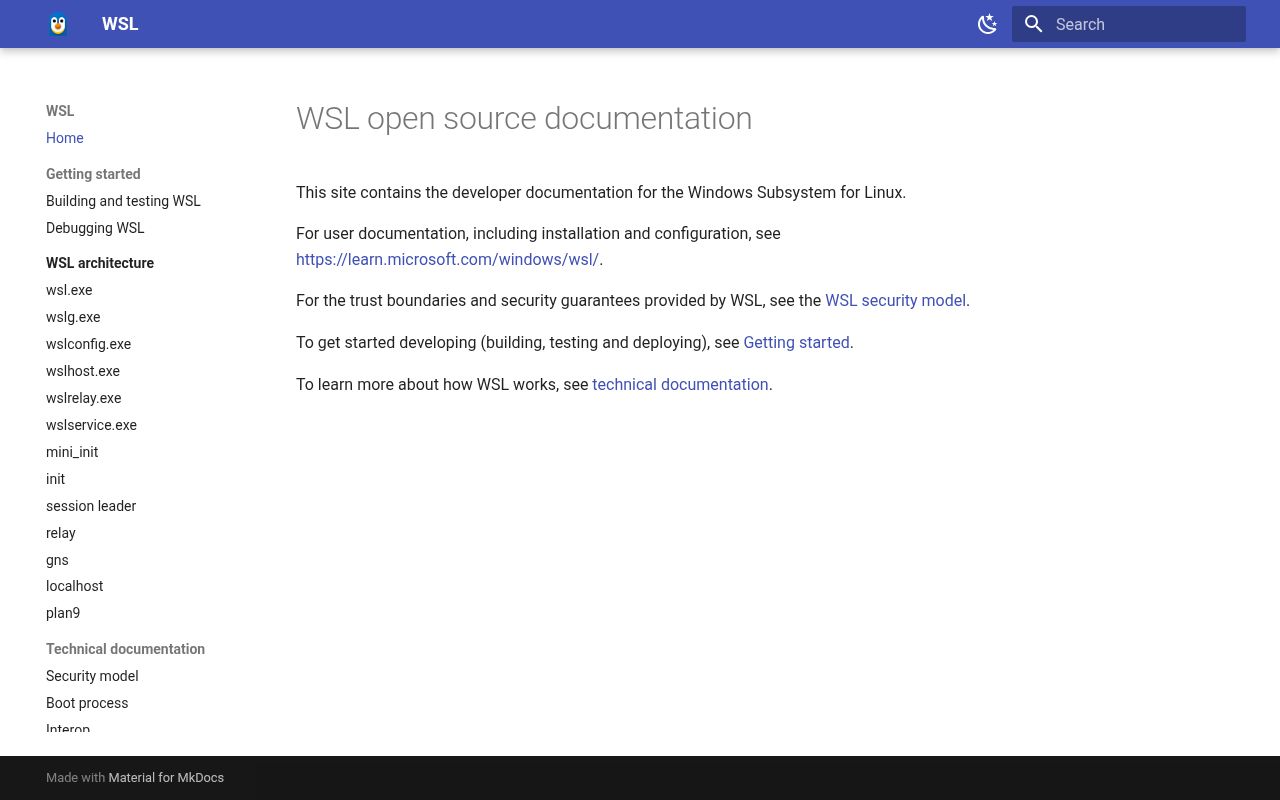Open the wslrelay.exe page
1280x800 pixels.
[83, 398]
